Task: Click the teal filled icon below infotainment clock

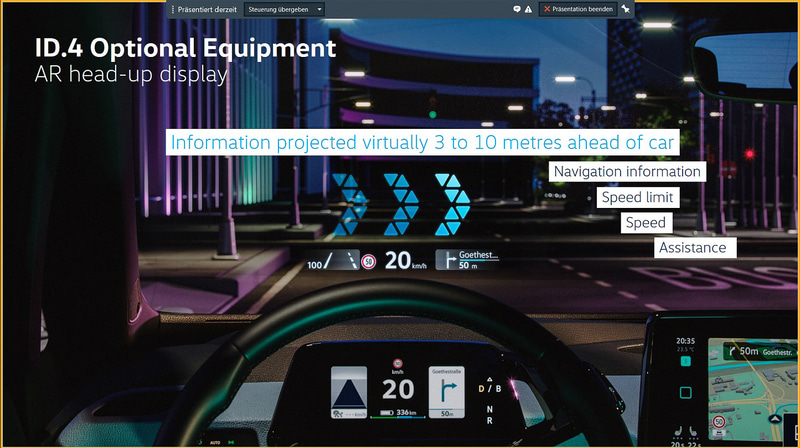Action: click(685, 361)
